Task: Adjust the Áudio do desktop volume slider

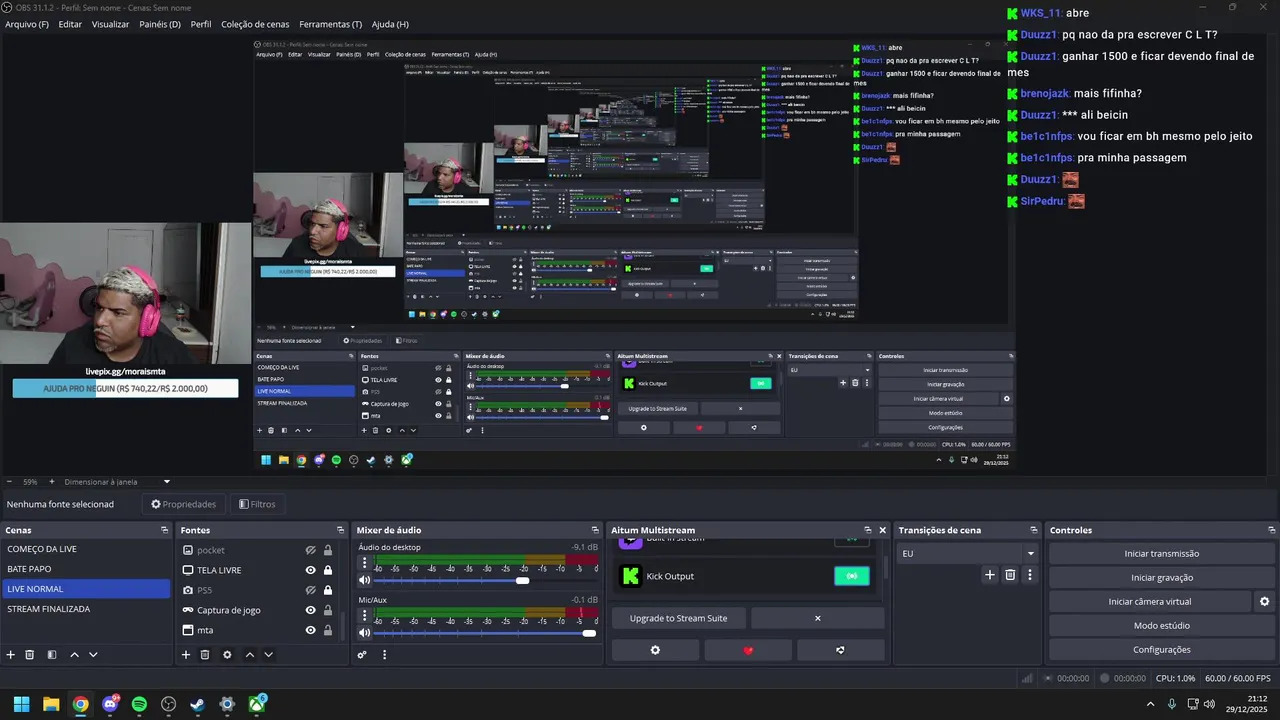Action: point(488,580)
